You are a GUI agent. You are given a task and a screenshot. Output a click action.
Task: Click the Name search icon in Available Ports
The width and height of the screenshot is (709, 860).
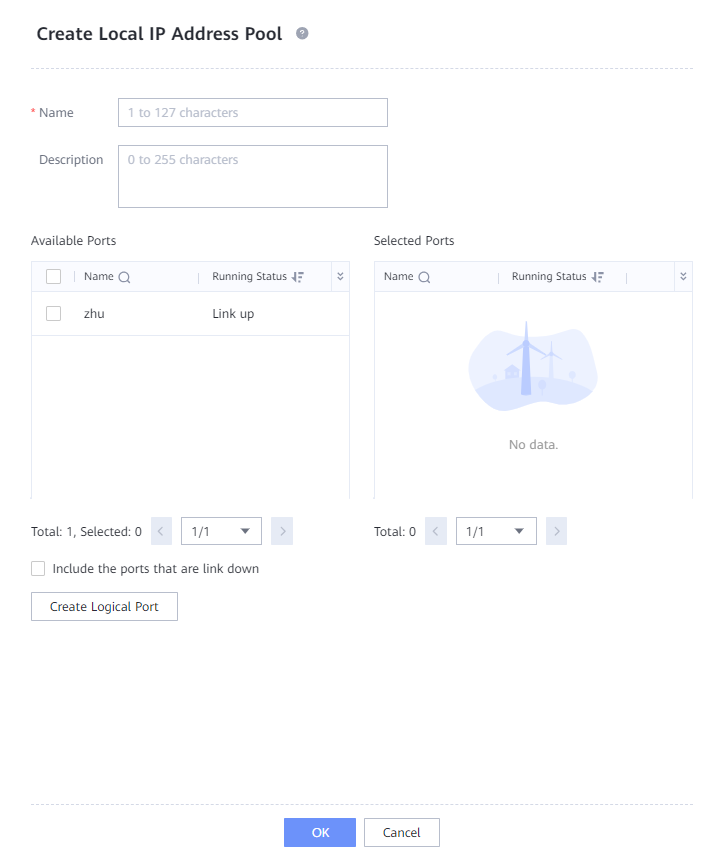click(x=125, y=277)
